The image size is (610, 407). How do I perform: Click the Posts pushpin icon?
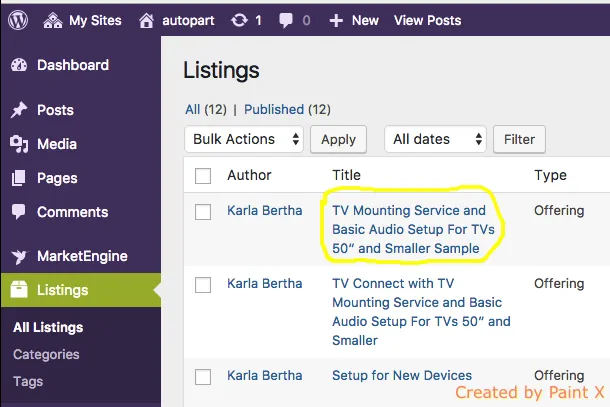point(19,110)
